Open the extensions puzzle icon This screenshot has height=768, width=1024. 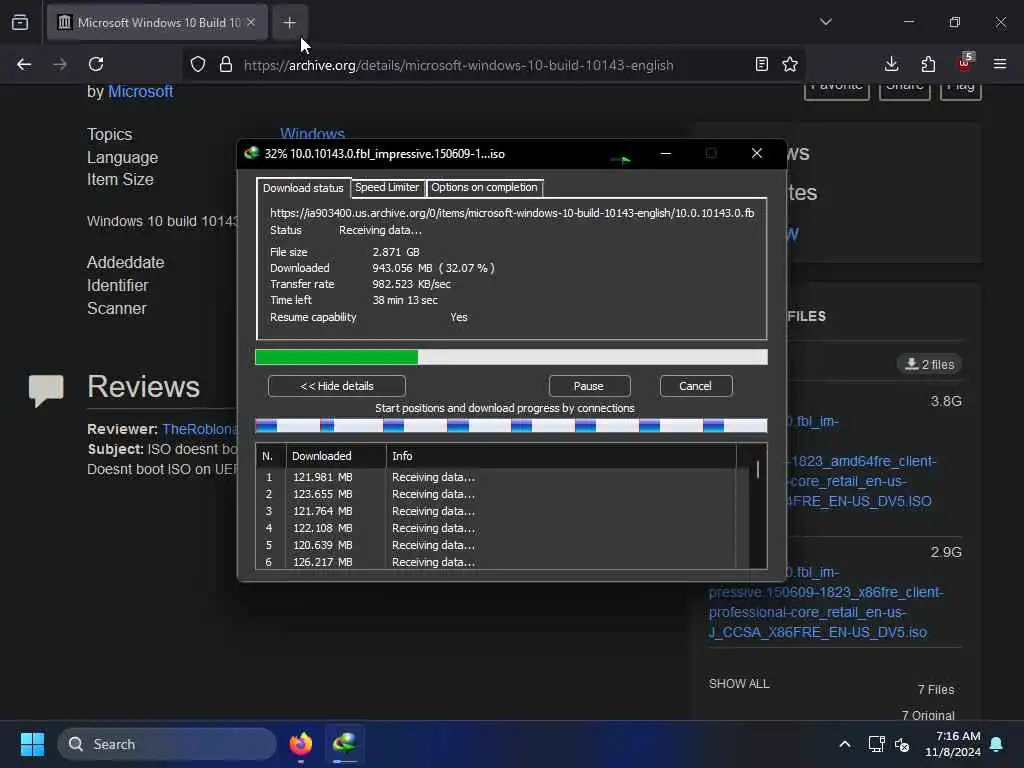pos(928,64)
